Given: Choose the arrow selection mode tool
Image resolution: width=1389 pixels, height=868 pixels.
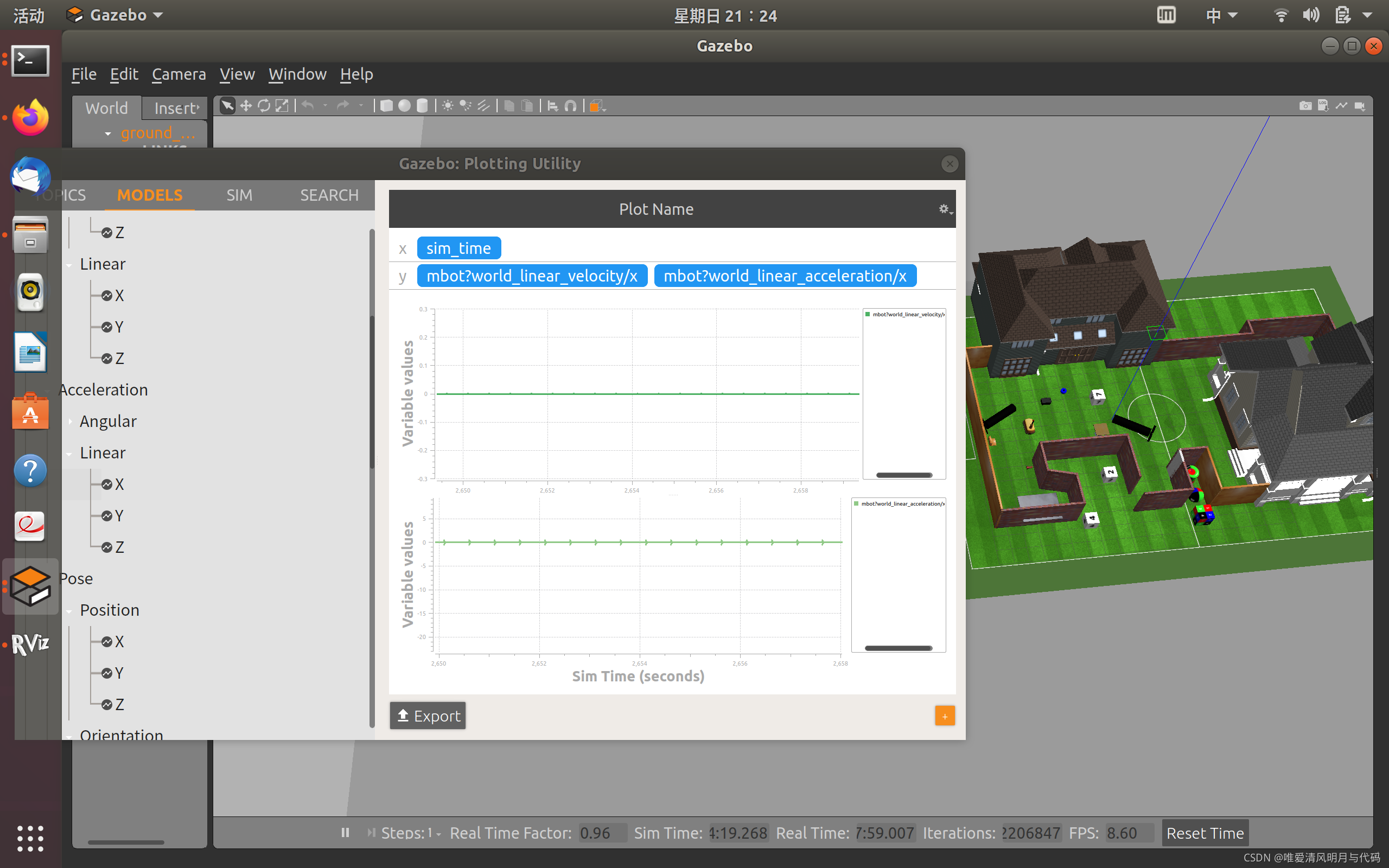Looking at the screenshot, I should (227, 106).
